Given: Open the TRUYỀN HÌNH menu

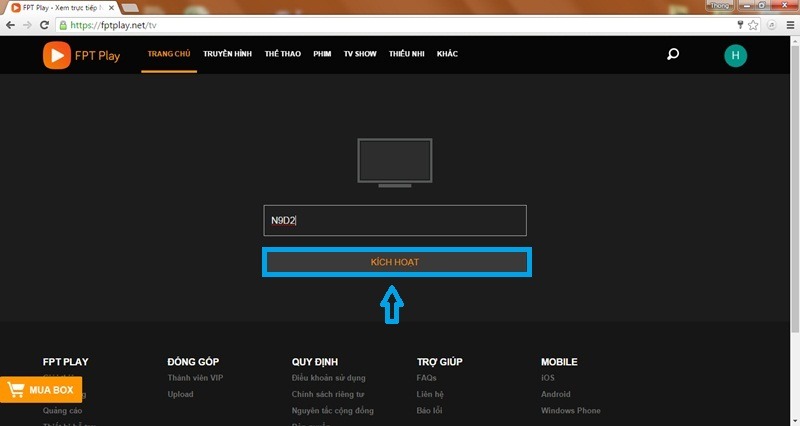Looking at the screenshot, I should tap(228, 54).
